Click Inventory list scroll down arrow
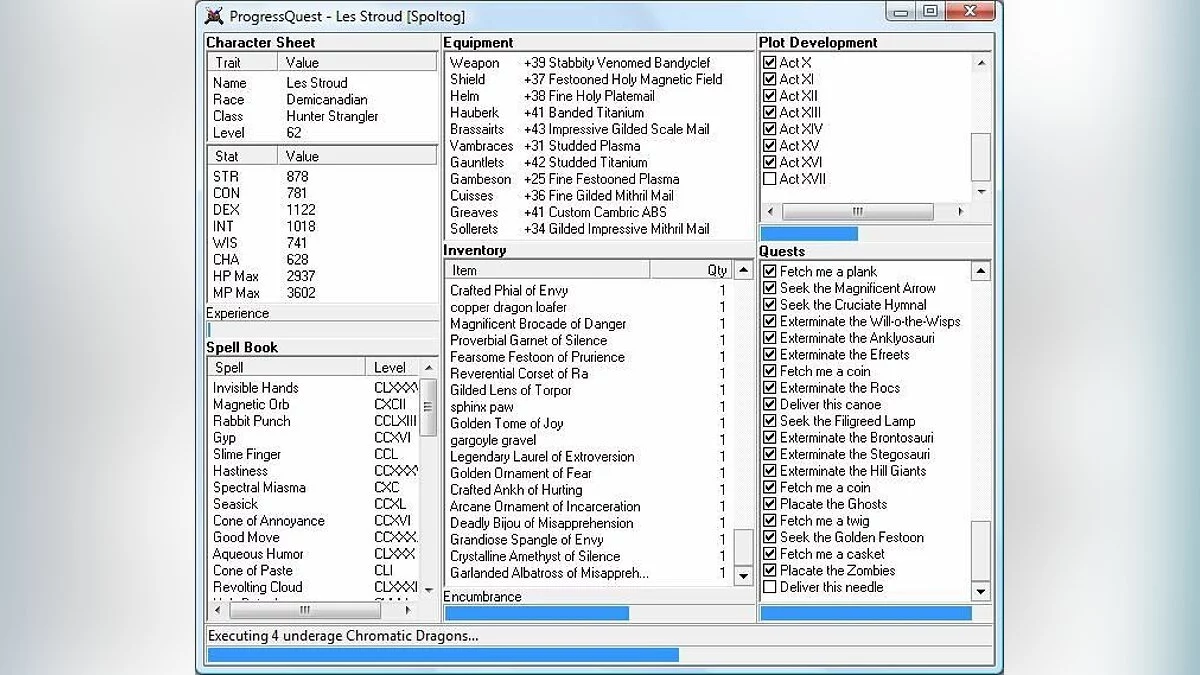Screen dimensions: 1200x675 coord(743,576)
